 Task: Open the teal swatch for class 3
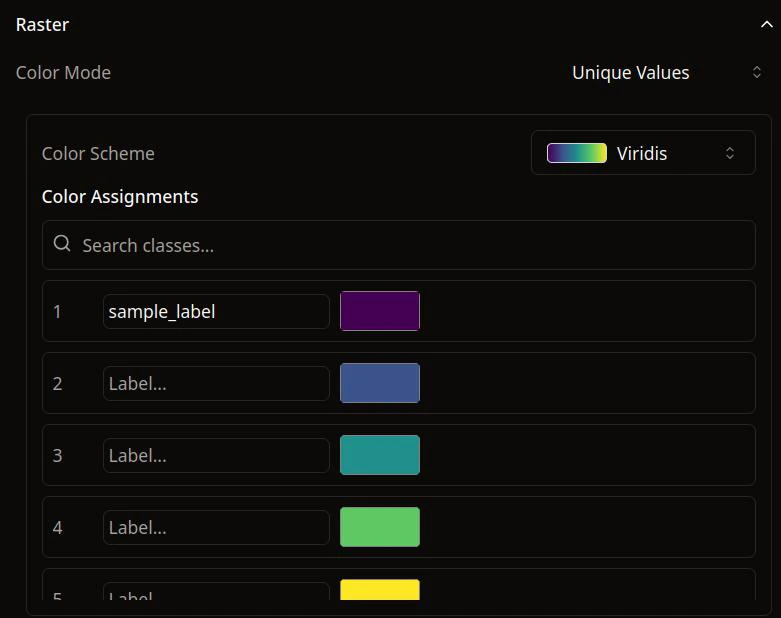tap(380, 455)
